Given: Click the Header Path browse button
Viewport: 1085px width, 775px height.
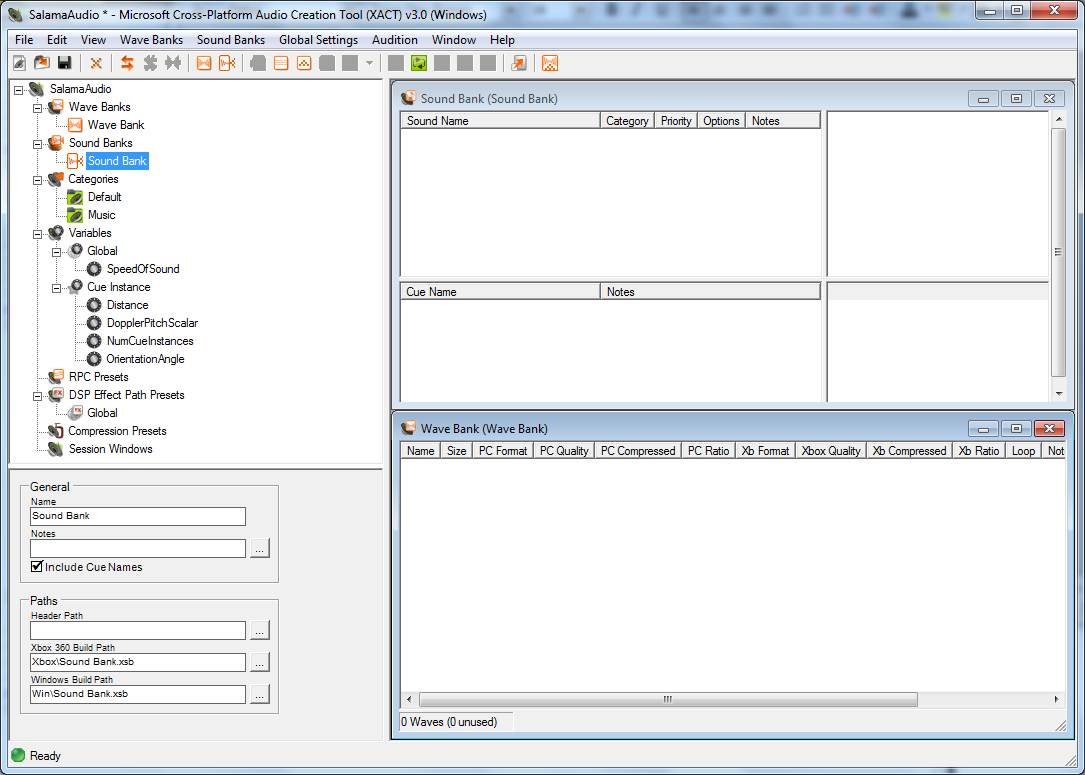Looking at the screenshot, I should (259, 630).
